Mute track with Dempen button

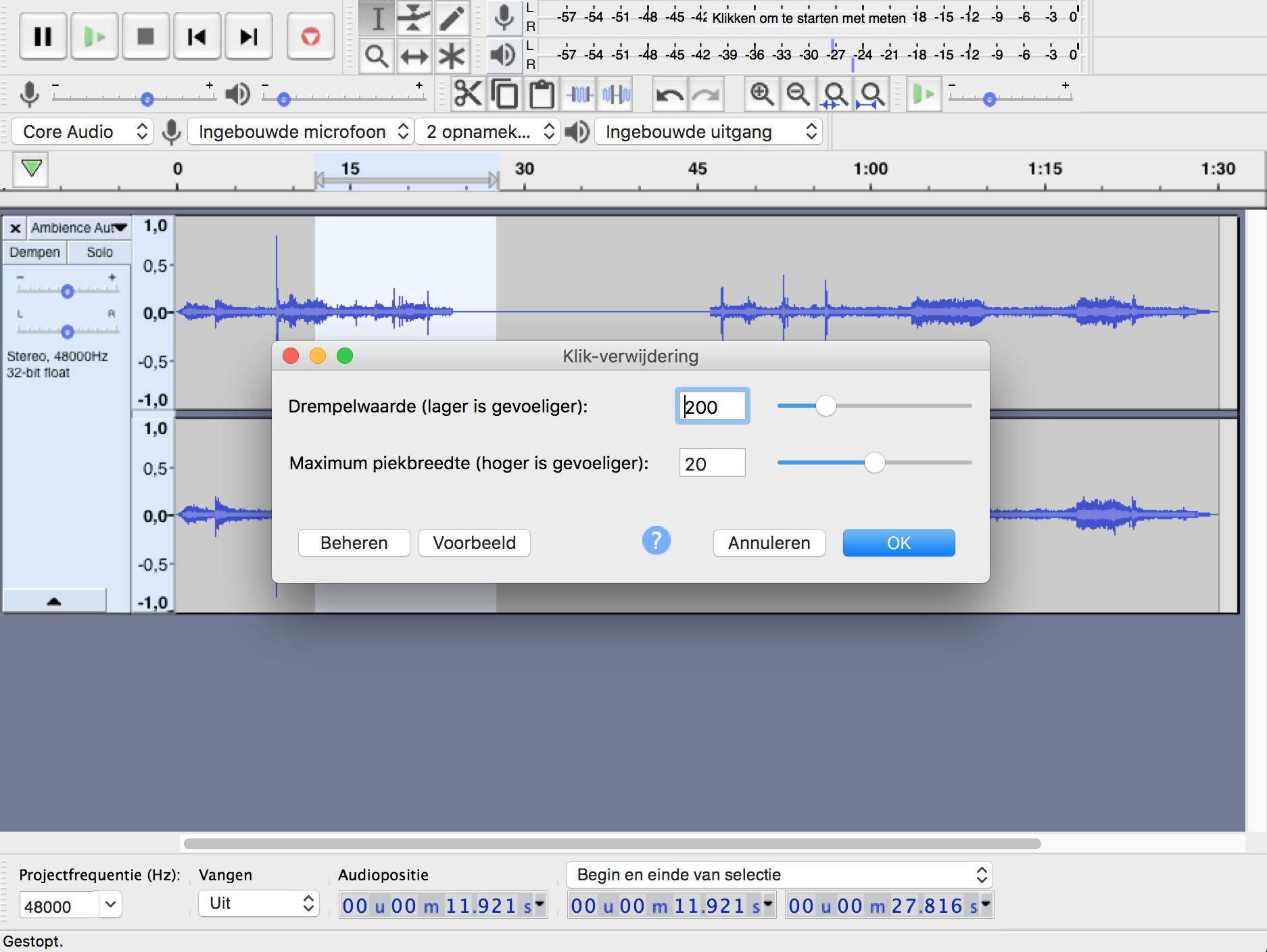tap(34, 252)
